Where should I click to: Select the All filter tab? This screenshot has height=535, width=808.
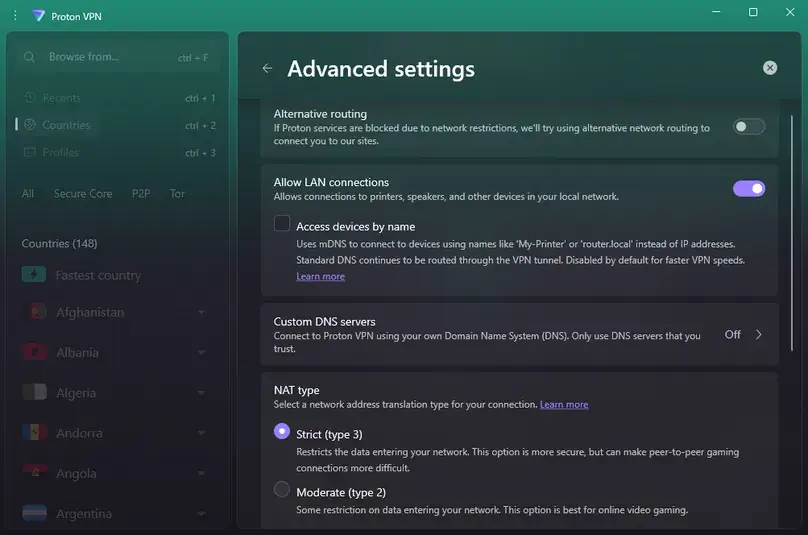pyautogui.click(x=28, y=193)
